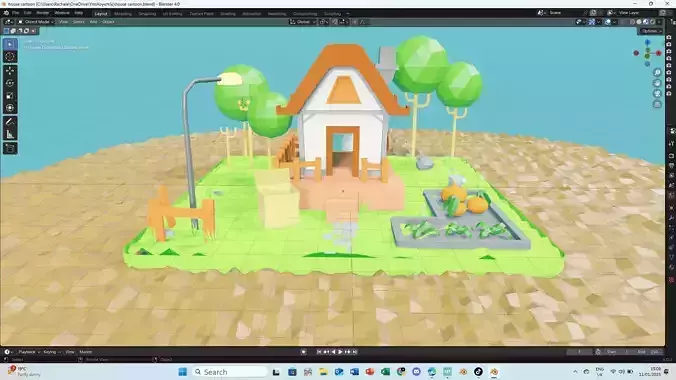Select the Add Cube tool
The image size is (676, 380).
10,148
